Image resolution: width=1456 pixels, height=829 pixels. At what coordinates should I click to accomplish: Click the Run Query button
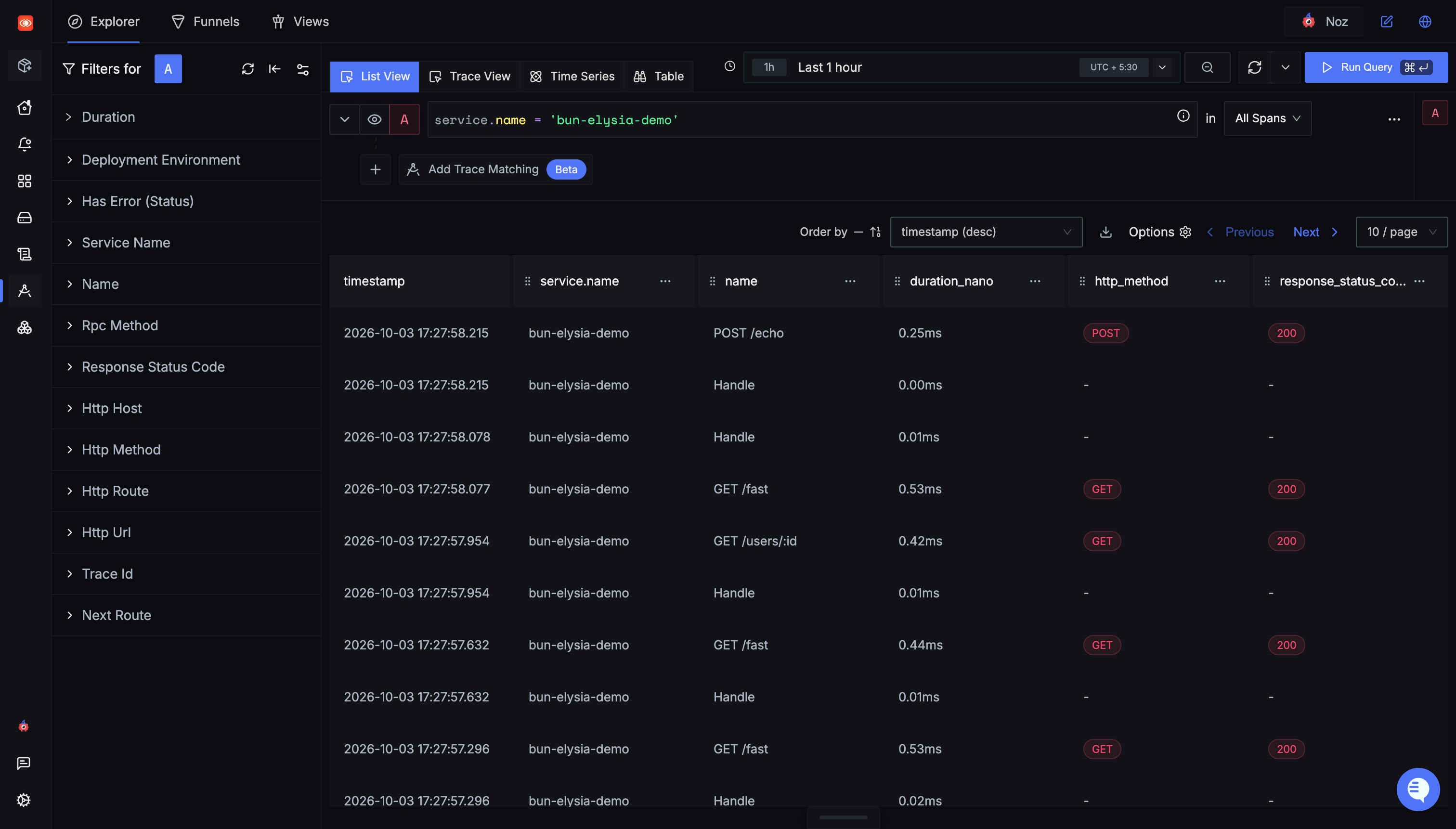point(1376,67)
